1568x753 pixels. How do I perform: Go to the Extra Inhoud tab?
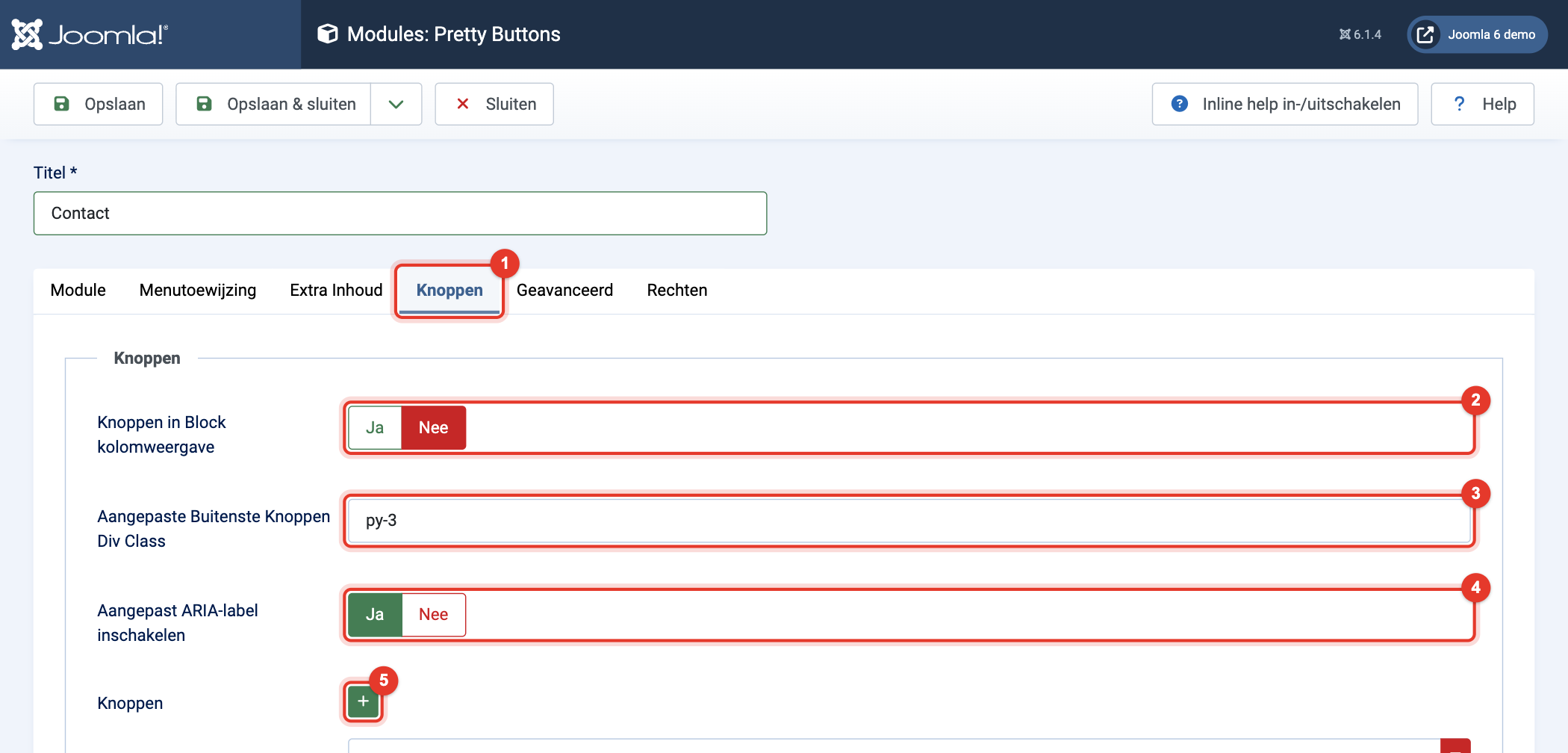click(x=336, y=291)
